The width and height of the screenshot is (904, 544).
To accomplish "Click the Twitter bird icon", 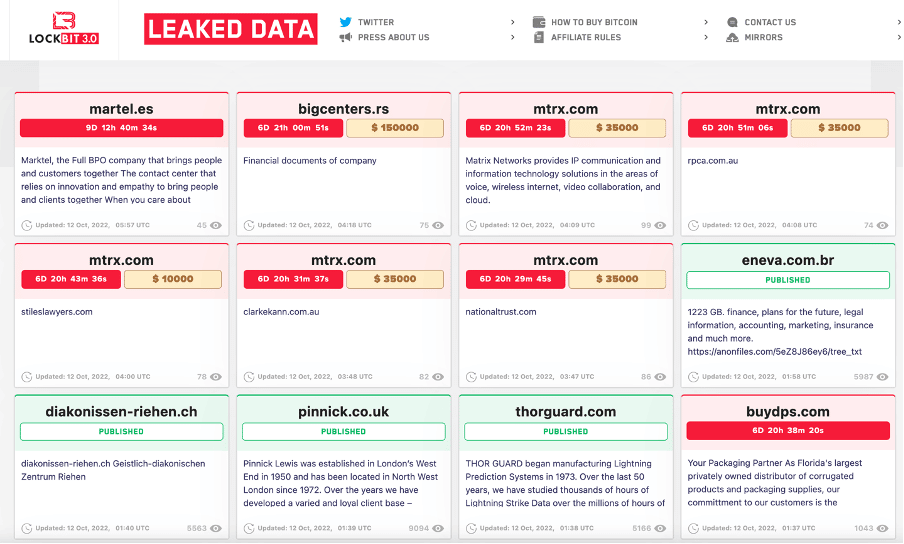I will (x=346, y=22).
